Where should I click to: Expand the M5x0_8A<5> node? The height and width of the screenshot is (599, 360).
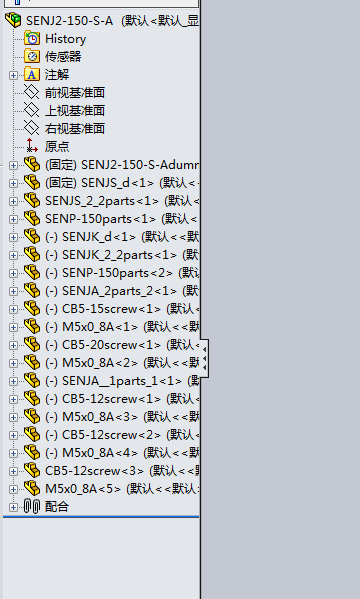coord(13,489)
